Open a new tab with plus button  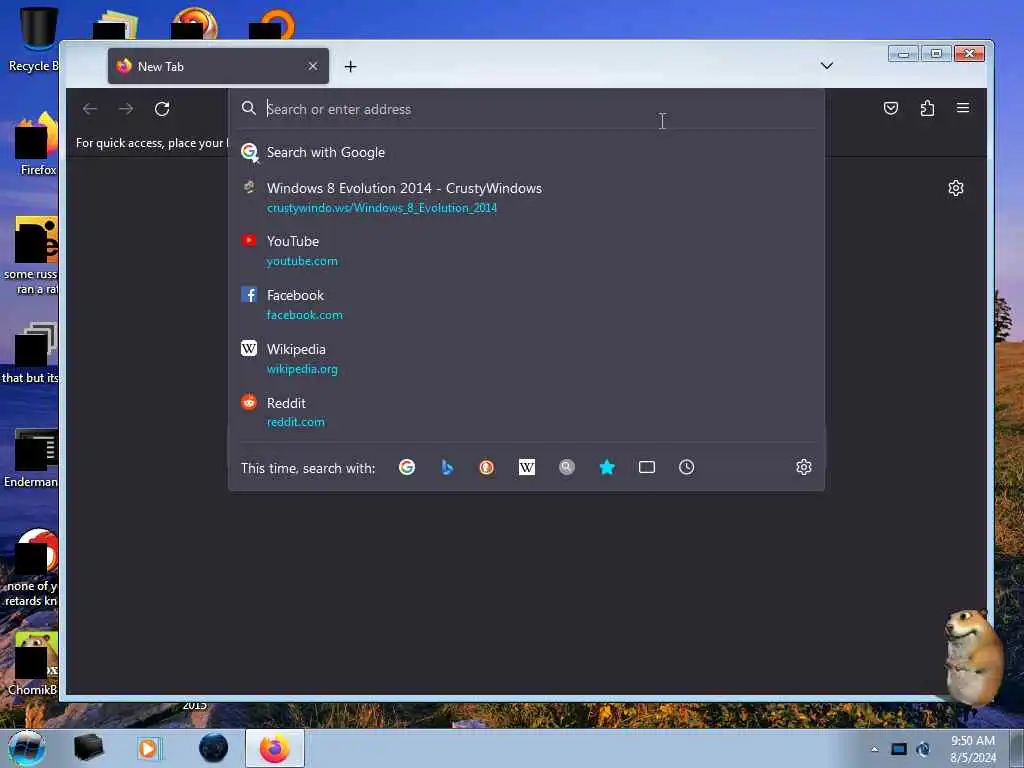351,67
